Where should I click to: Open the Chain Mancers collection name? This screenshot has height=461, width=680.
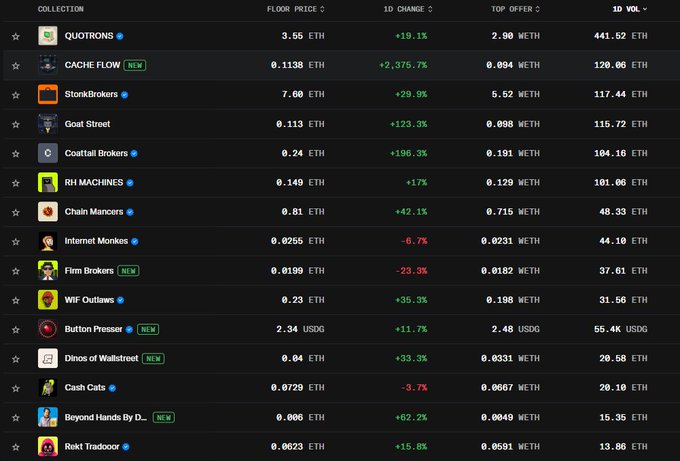coord(94,212)
